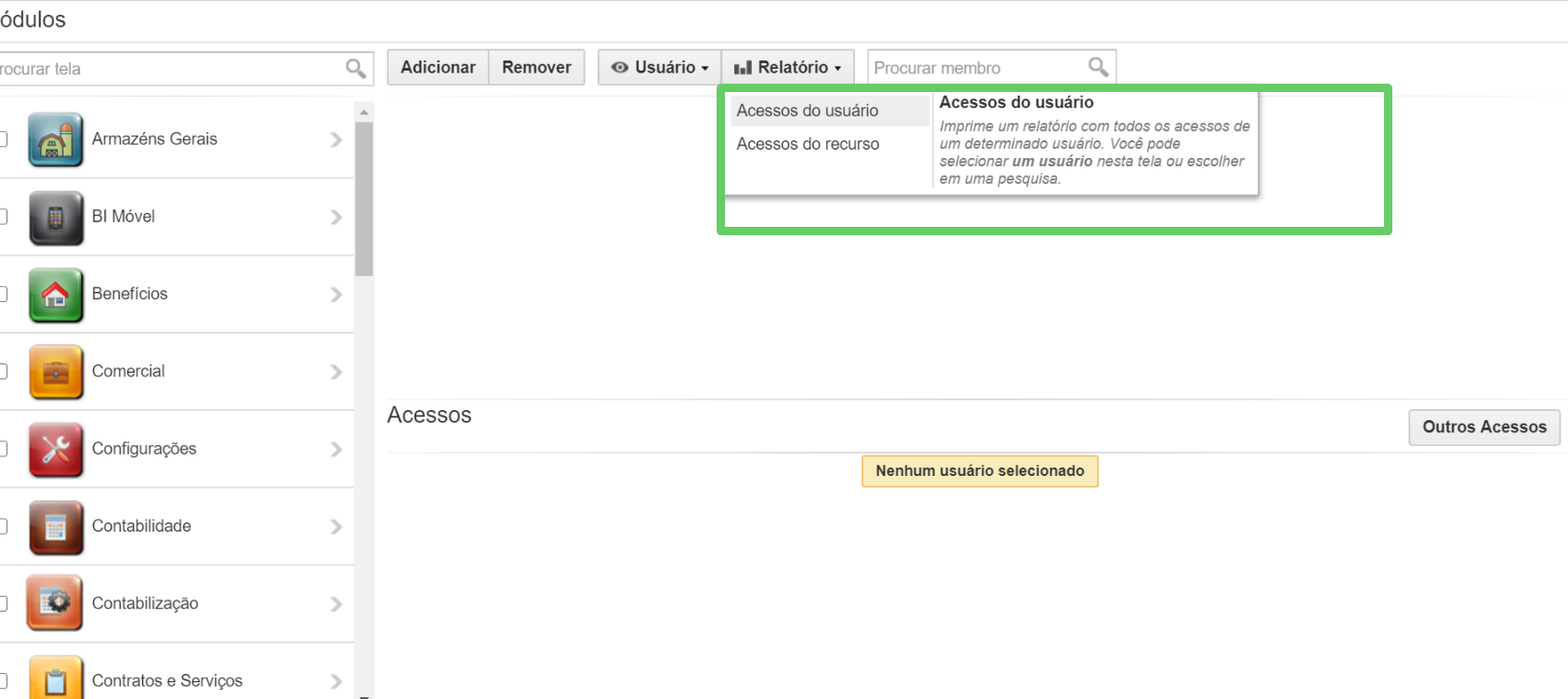Click the BI Móvel phone icon
Image resolution: width=1568 pixels, height=699 pixels.
55,218
